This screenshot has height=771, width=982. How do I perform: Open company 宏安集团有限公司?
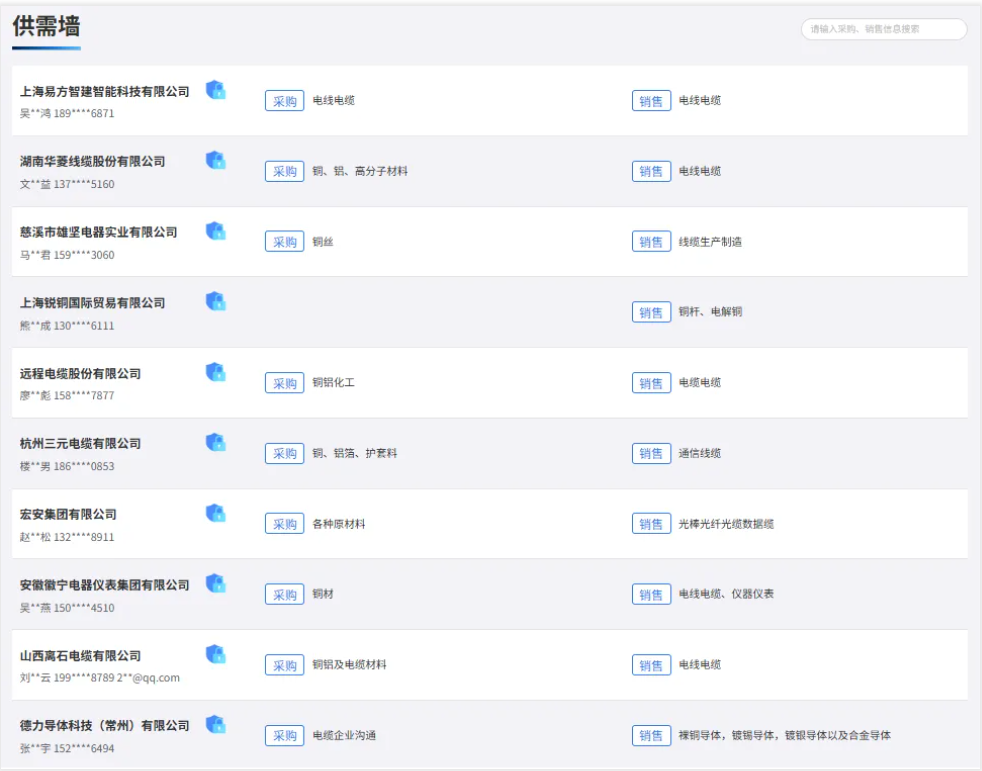68,514
